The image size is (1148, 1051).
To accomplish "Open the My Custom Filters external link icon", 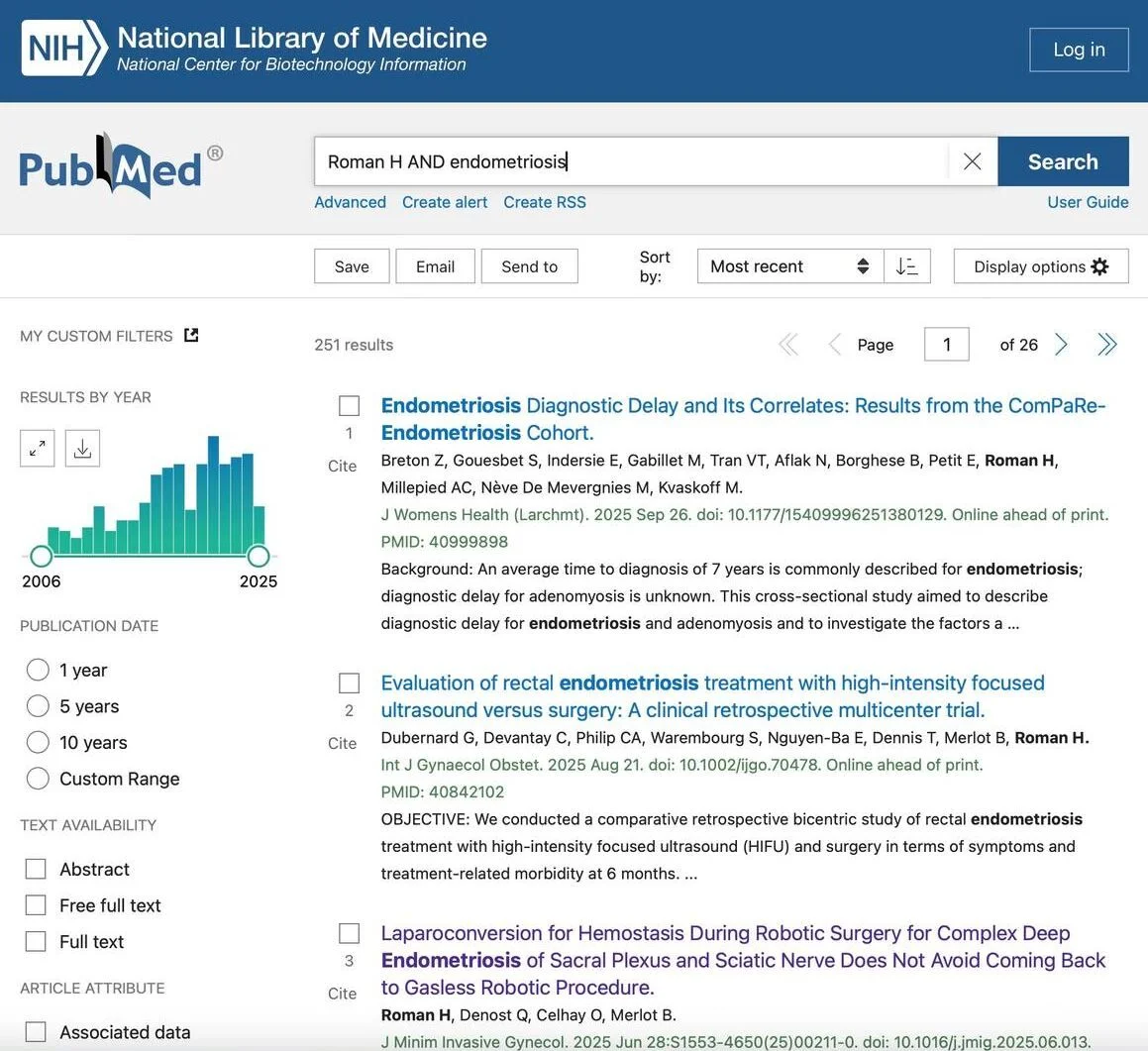I will pos(191,336).
